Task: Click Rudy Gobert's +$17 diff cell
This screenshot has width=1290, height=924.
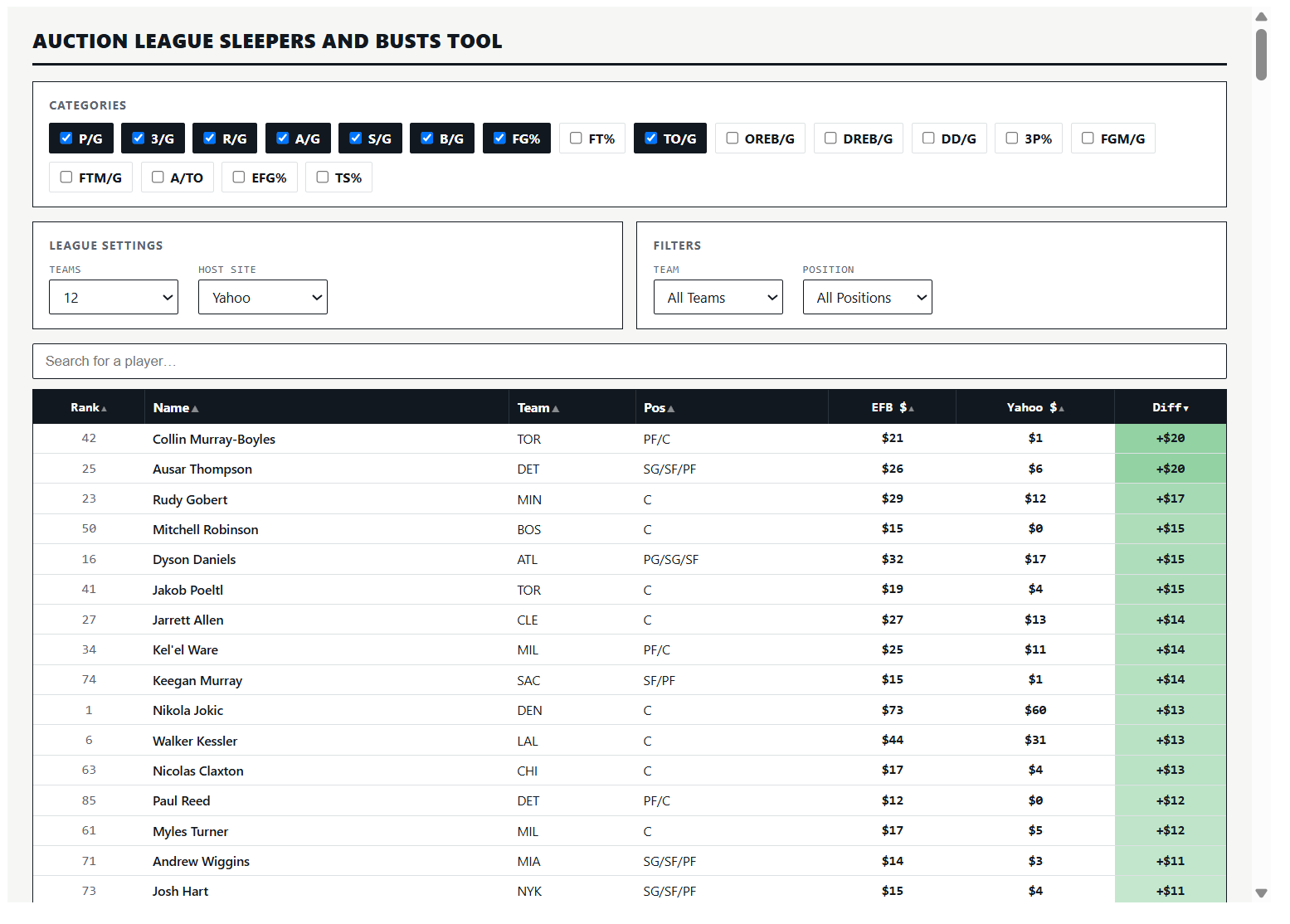Action: [1171, 499]
